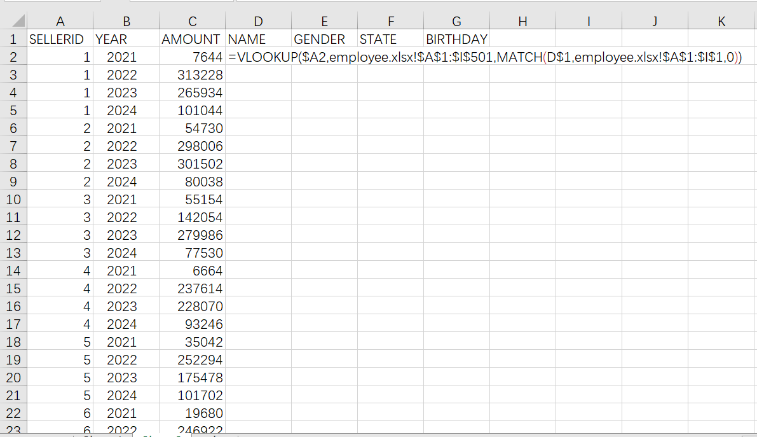The width and height of the screenshot is (757, 437).
Task: Select row 1 header
Action: coord(13,39)
